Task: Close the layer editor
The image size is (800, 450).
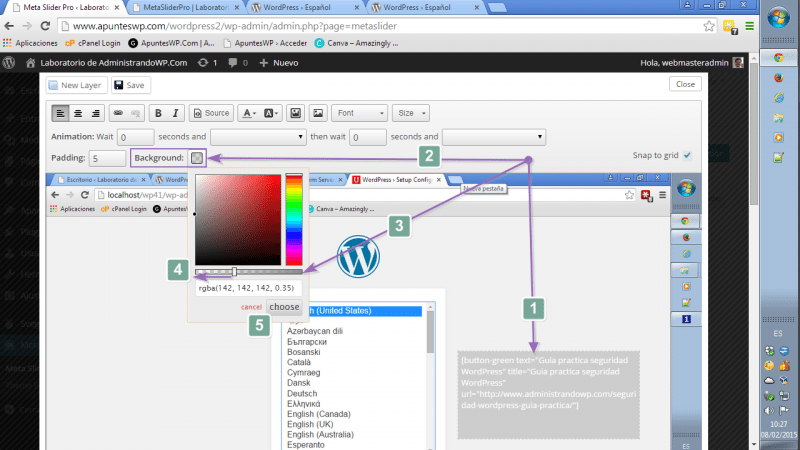Action: [x=685, y=84]
